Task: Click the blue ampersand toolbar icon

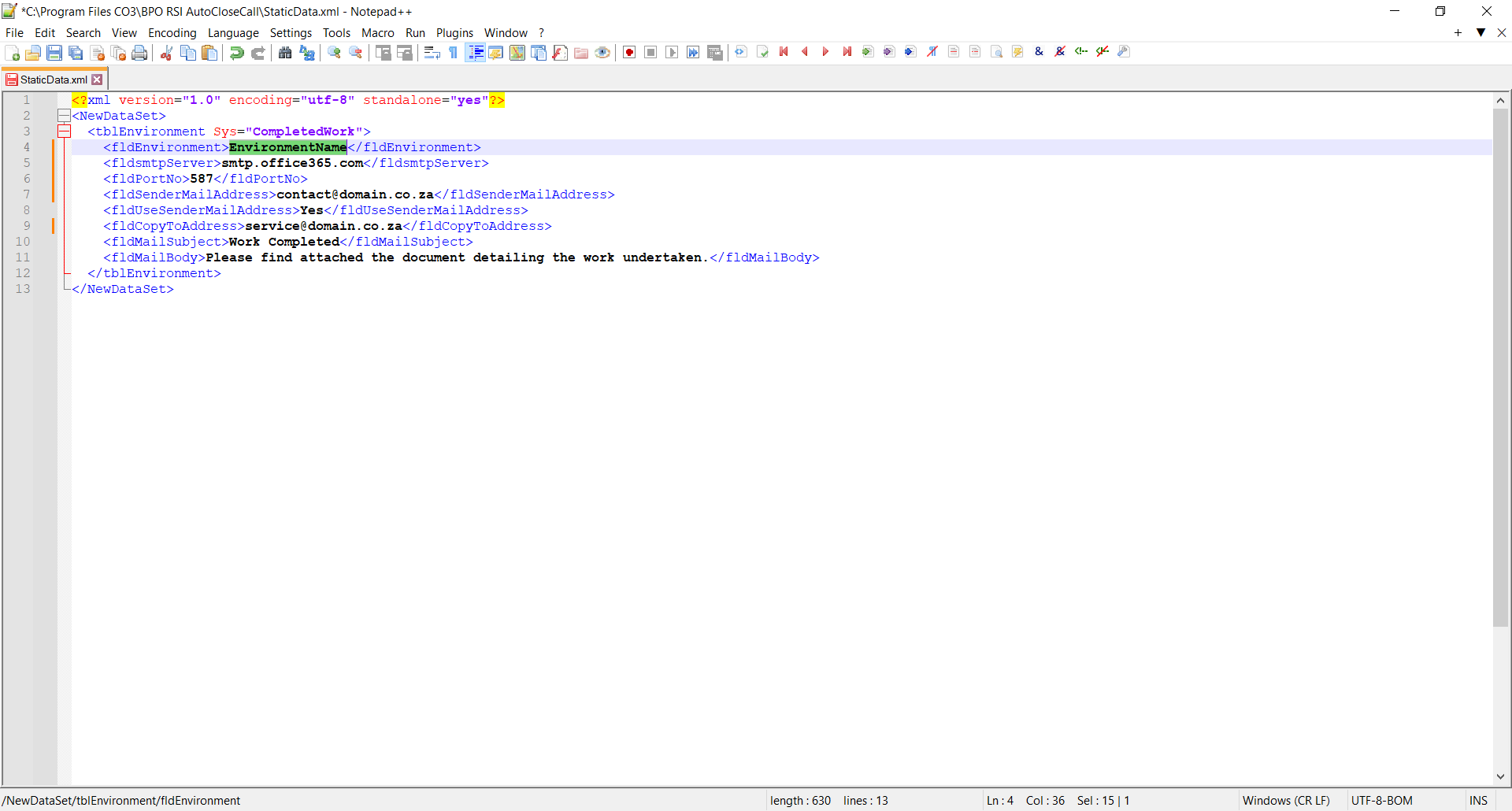Action: coord(1039,52)
